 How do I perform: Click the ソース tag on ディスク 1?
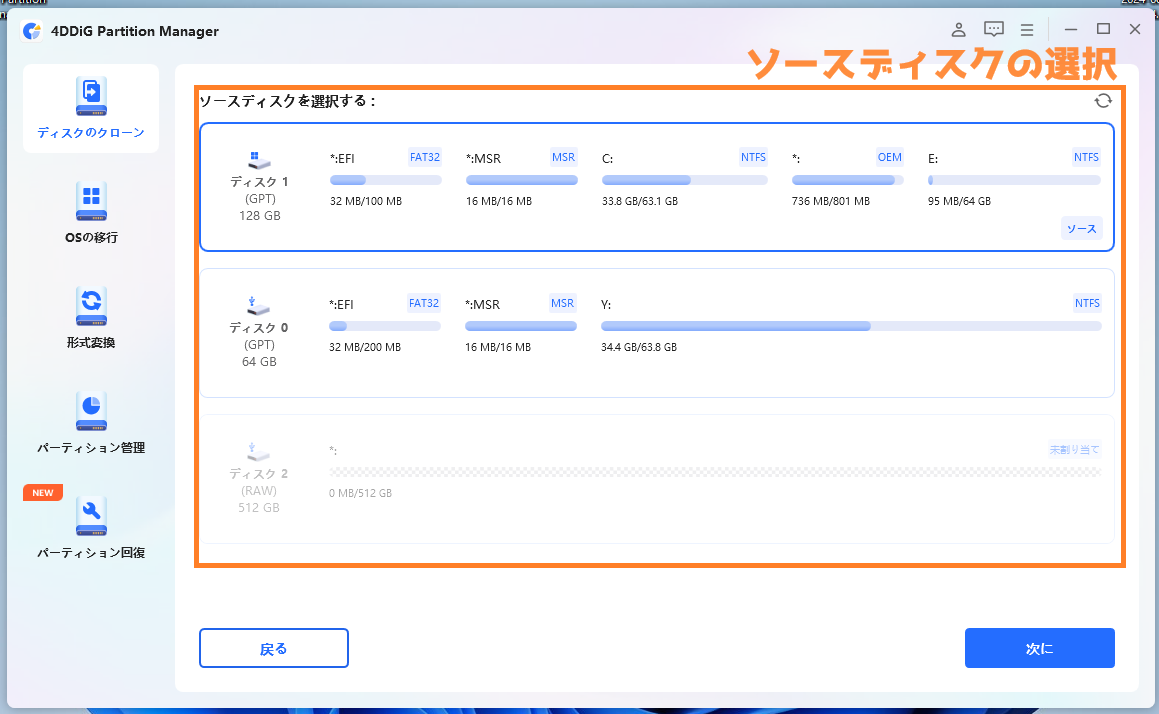point(1081,228)
